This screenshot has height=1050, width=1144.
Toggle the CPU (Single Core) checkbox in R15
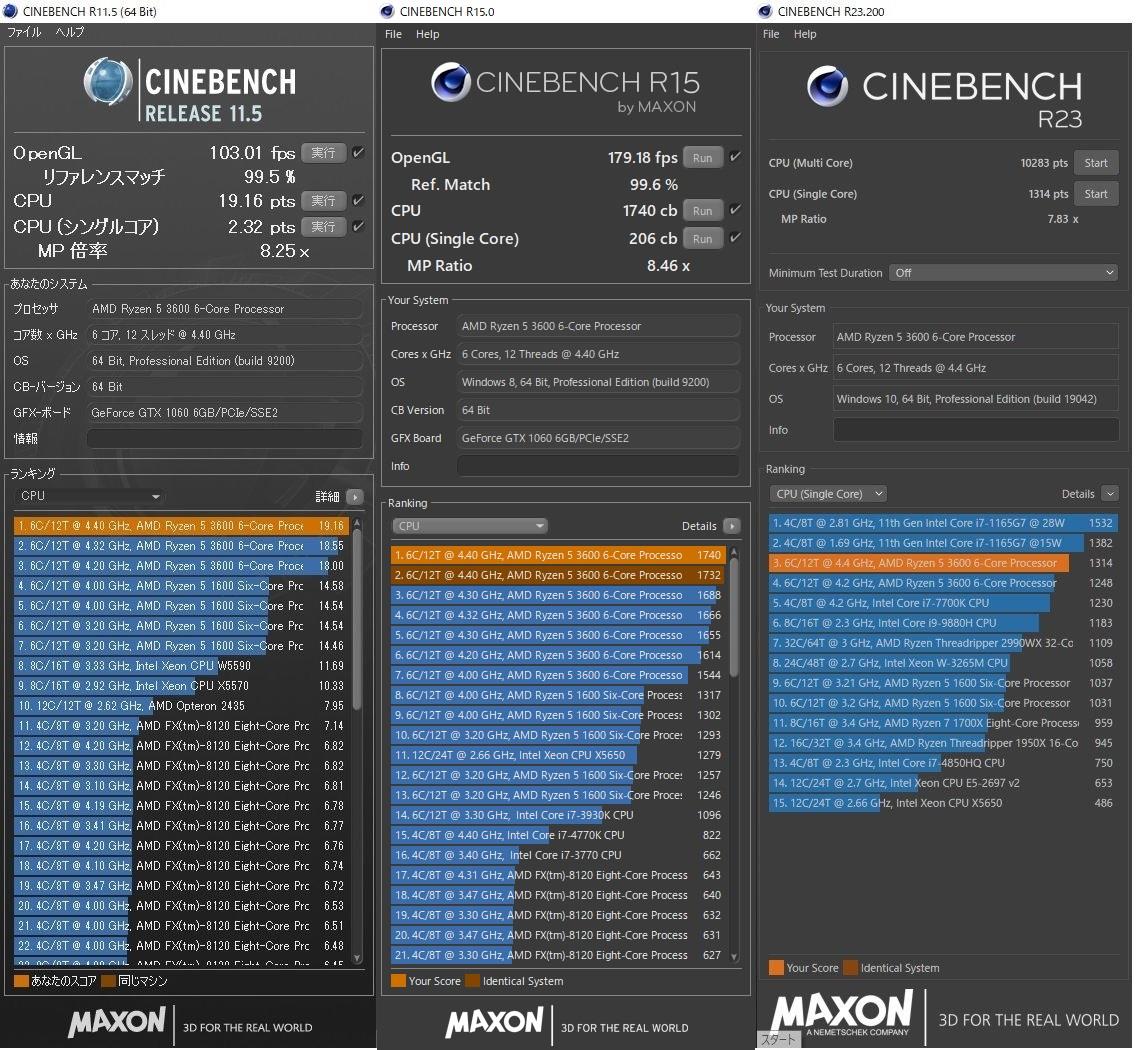point(735,238)
